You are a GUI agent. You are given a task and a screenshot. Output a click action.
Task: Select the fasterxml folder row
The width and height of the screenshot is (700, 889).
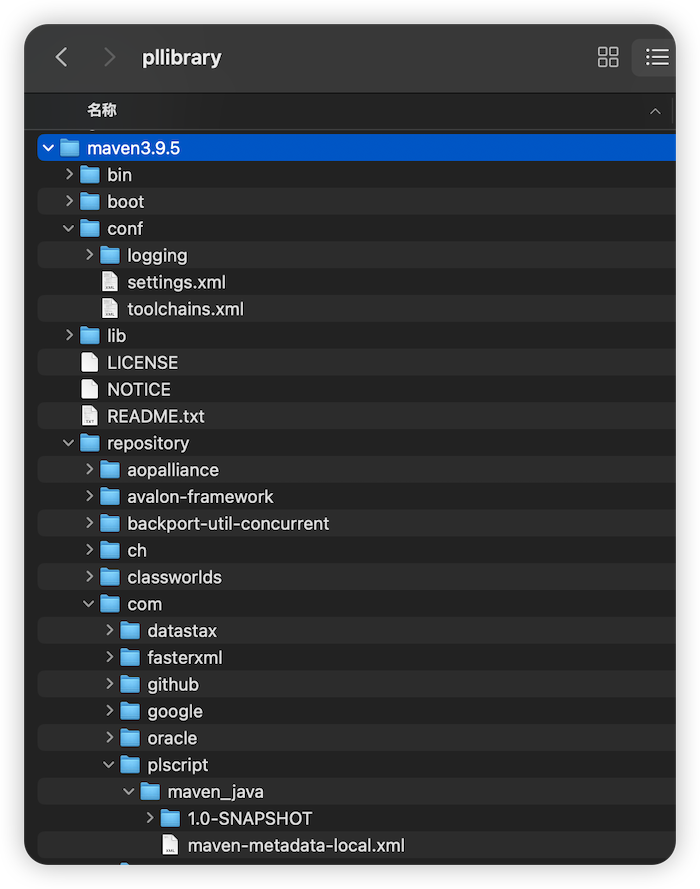pyautogui.click(x=357, y=657)
